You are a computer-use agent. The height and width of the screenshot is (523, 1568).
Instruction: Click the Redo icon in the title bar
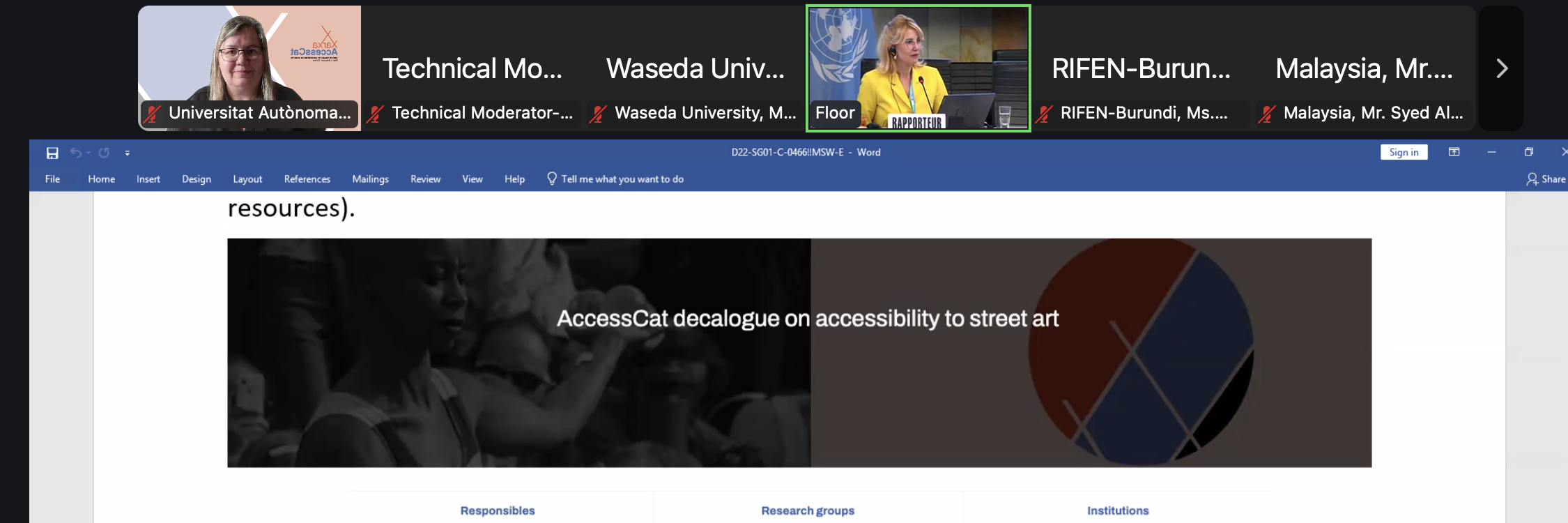coord(104,152)
